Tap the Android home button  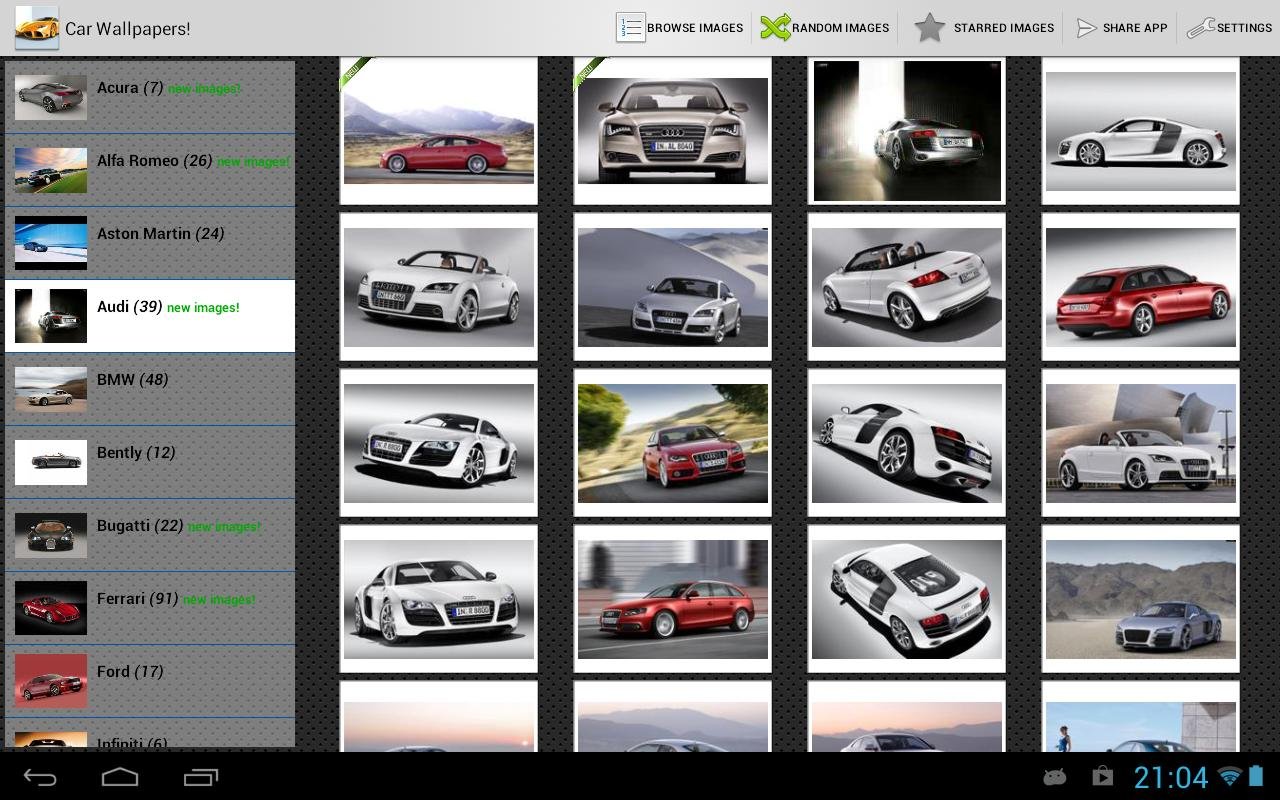point(120,777)
